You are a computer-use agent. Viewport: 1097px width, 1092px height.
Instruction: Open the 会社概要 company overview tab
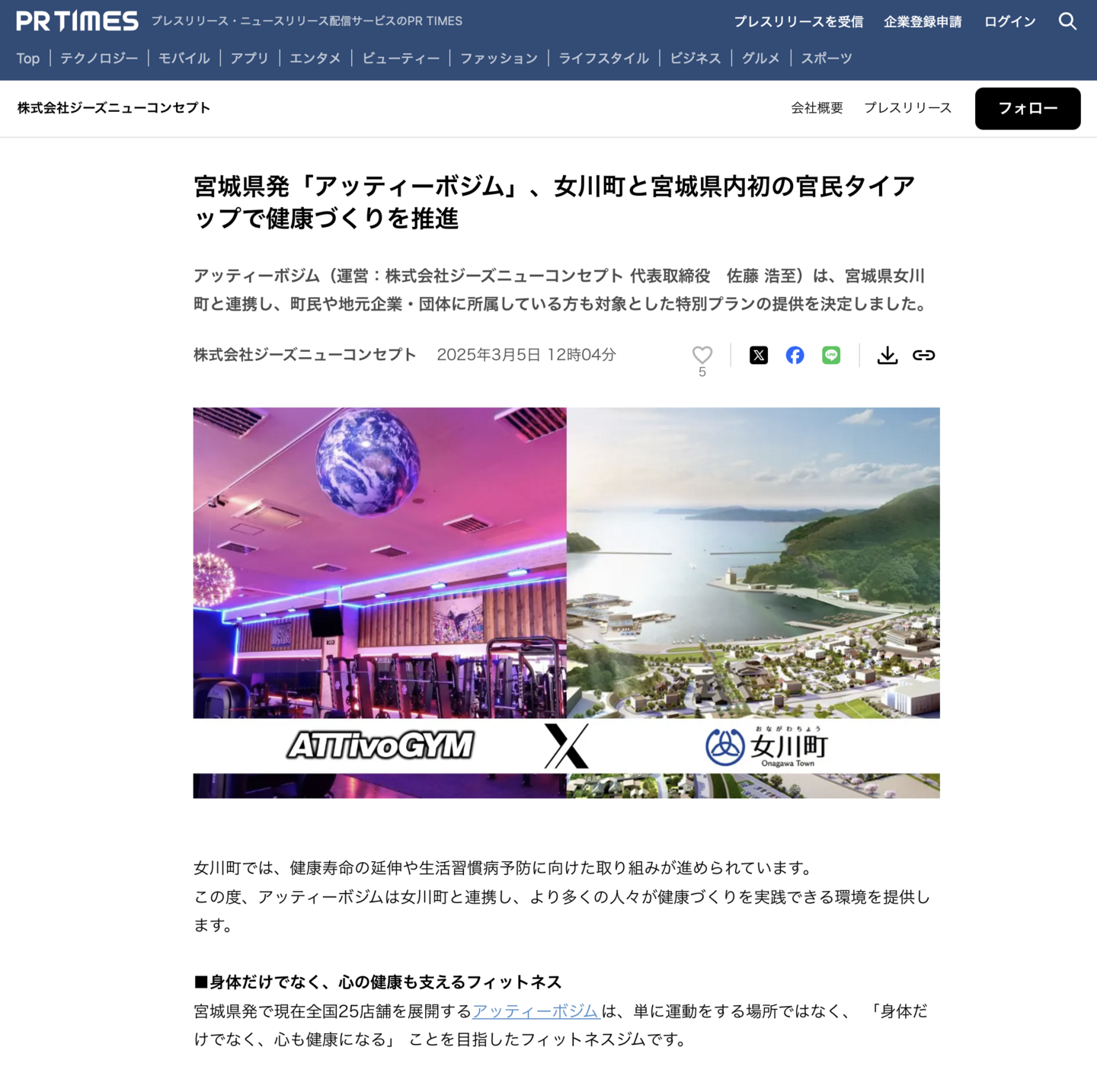tap(817, 108)
